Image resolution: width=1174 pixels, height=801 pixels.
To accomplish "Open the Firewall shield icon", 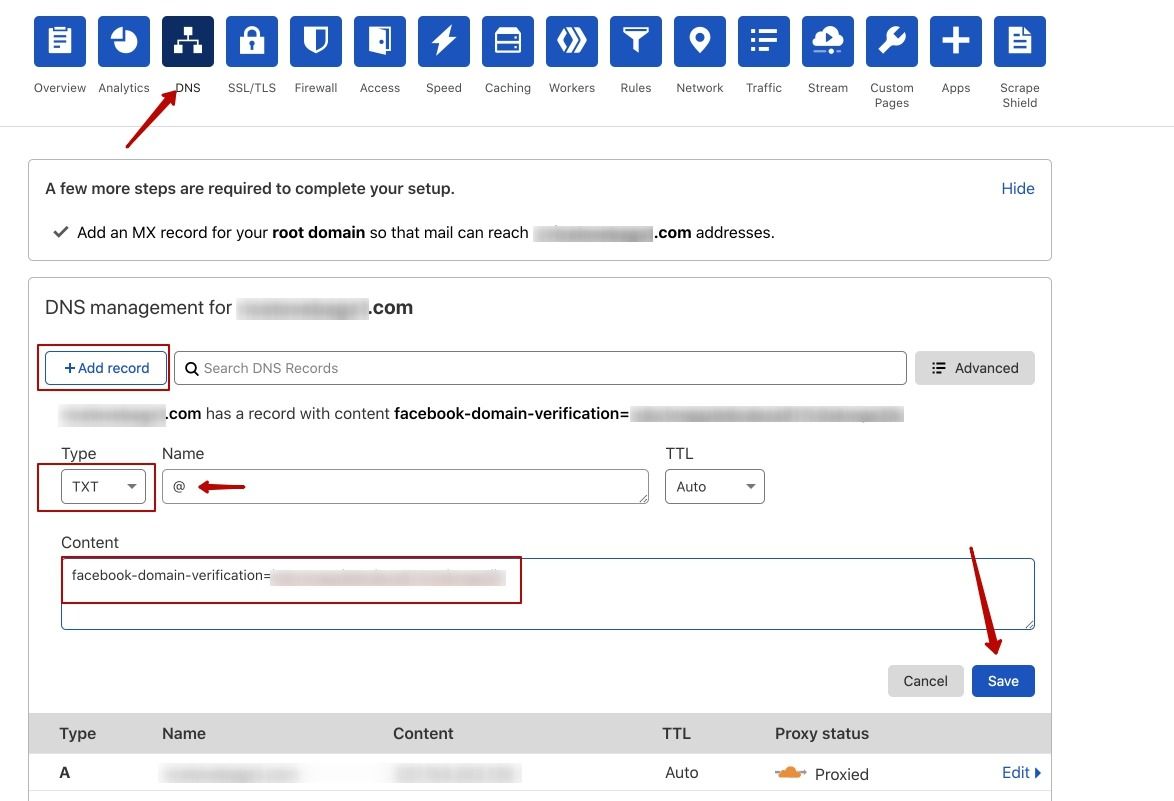I will coord(316,42).
